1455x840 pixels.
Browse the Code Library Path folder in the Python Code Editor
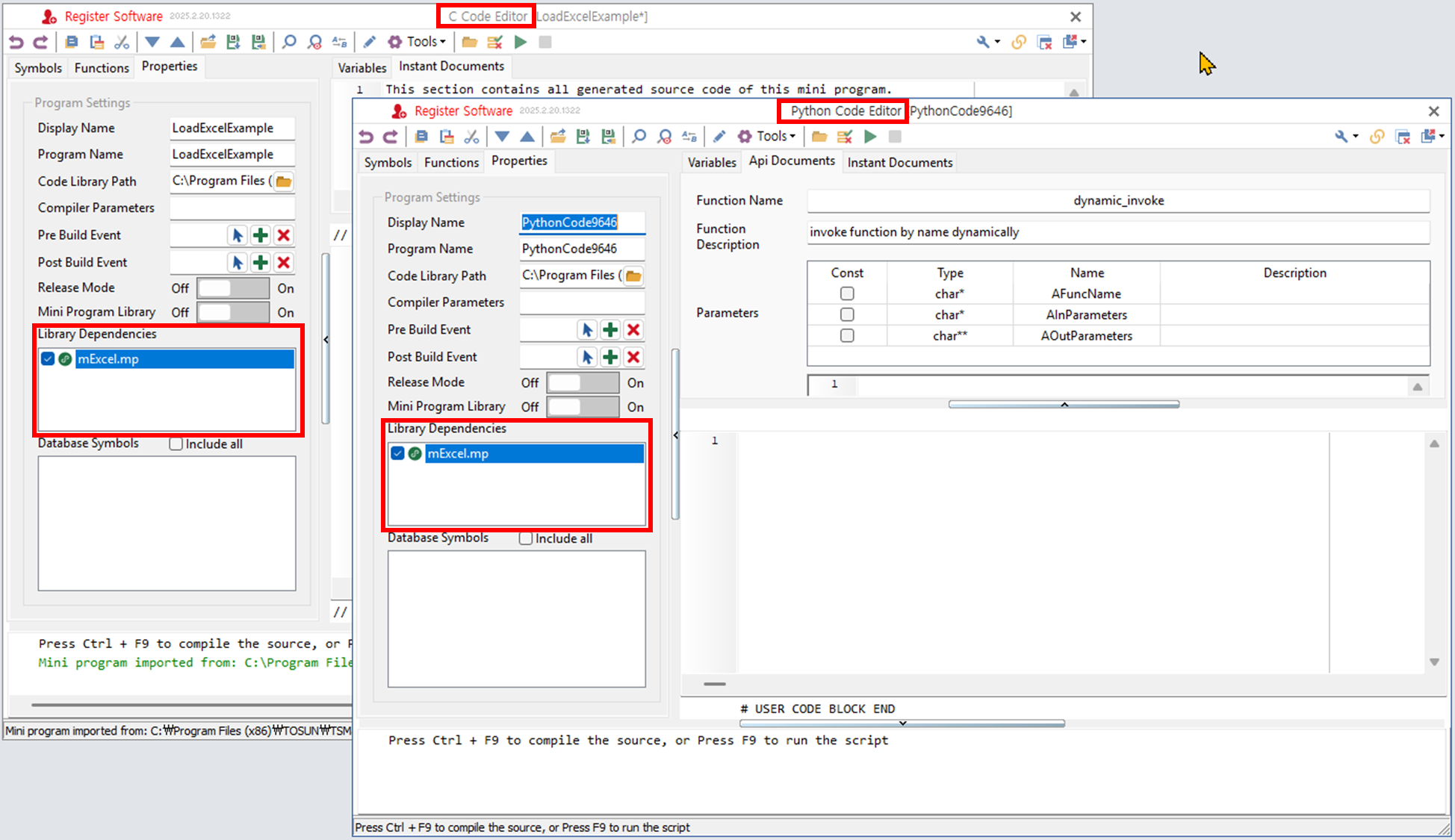(x=633, y=276)
